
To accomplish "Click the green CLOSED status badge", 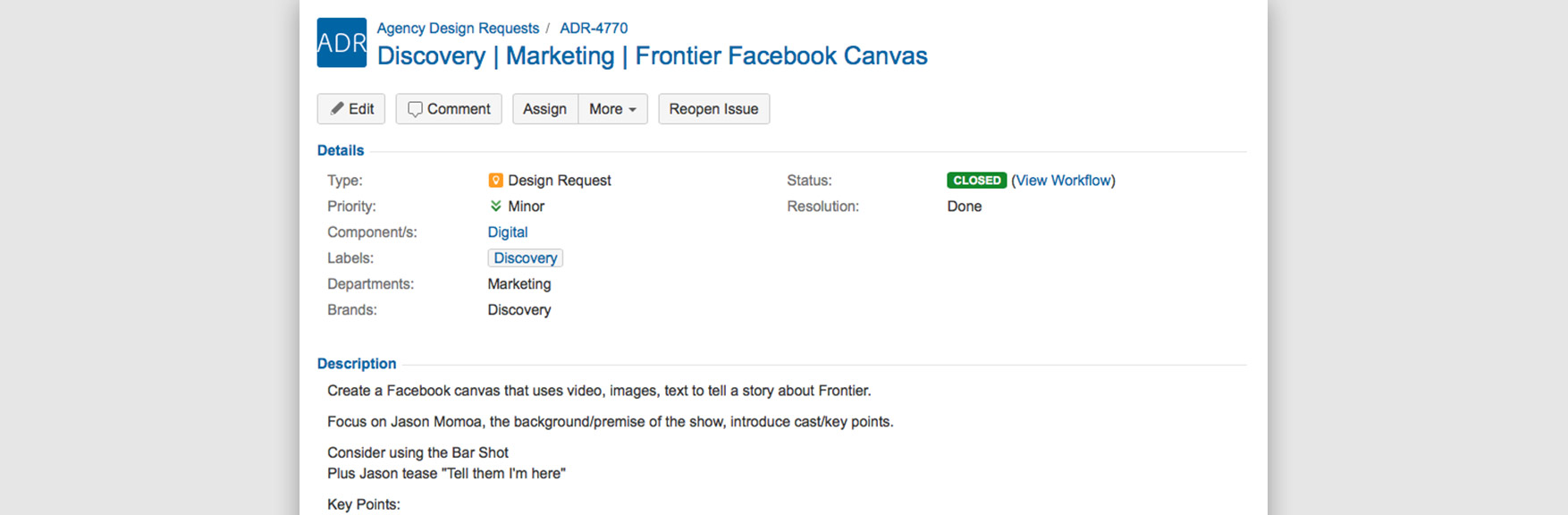I will [x=976, y=181].
